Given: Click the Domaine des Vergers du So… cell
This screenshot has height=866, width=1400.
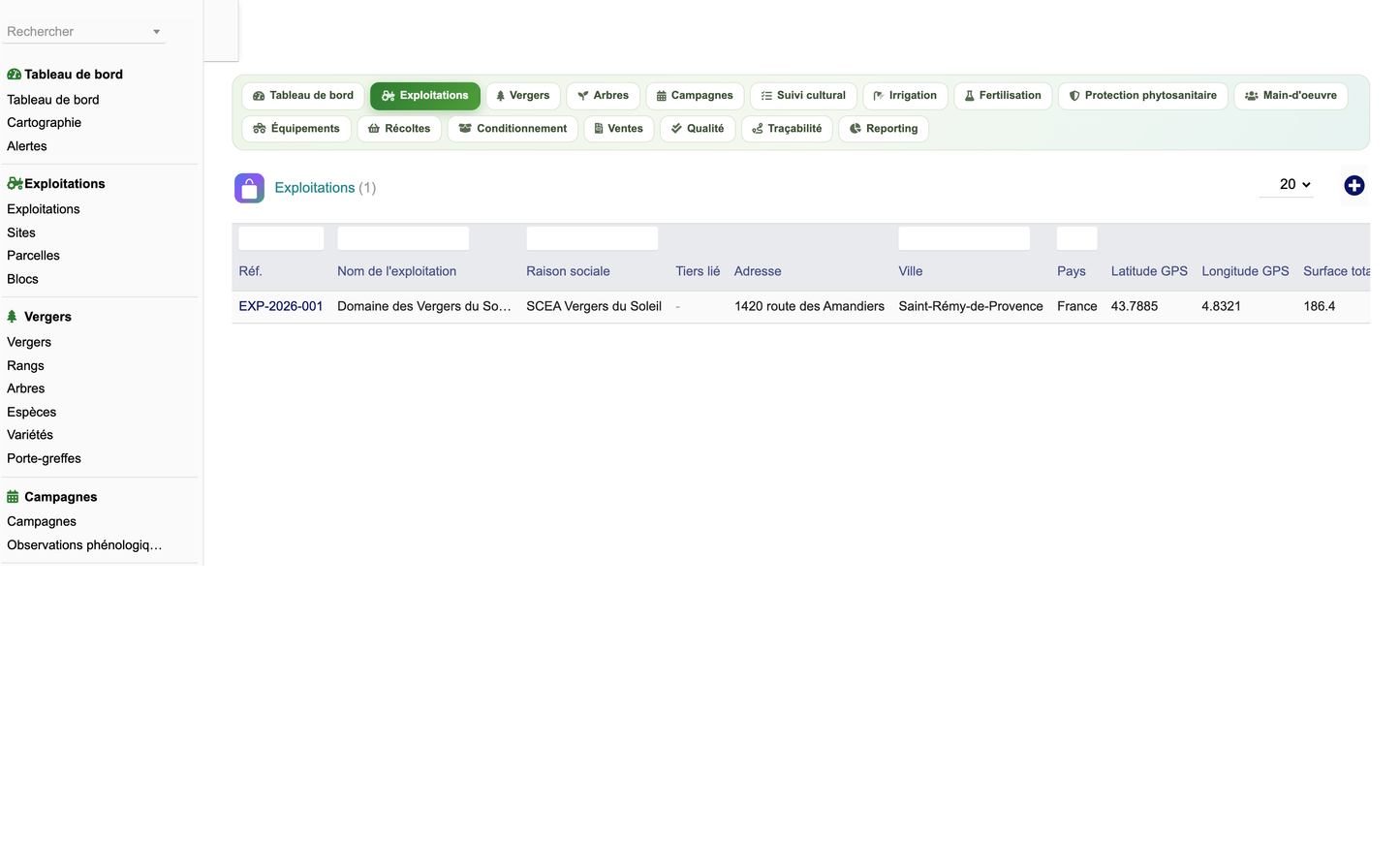Looking at the screenshot, I should point(424,306).
